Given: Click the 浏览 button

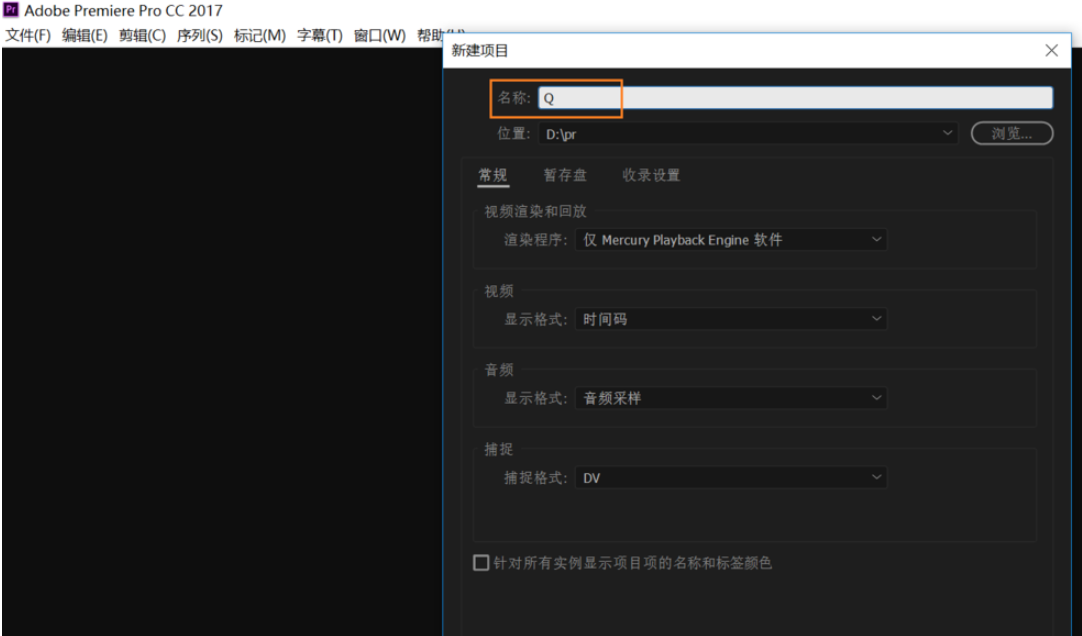Looking at the screenshot, I should tap(1011, 132).
